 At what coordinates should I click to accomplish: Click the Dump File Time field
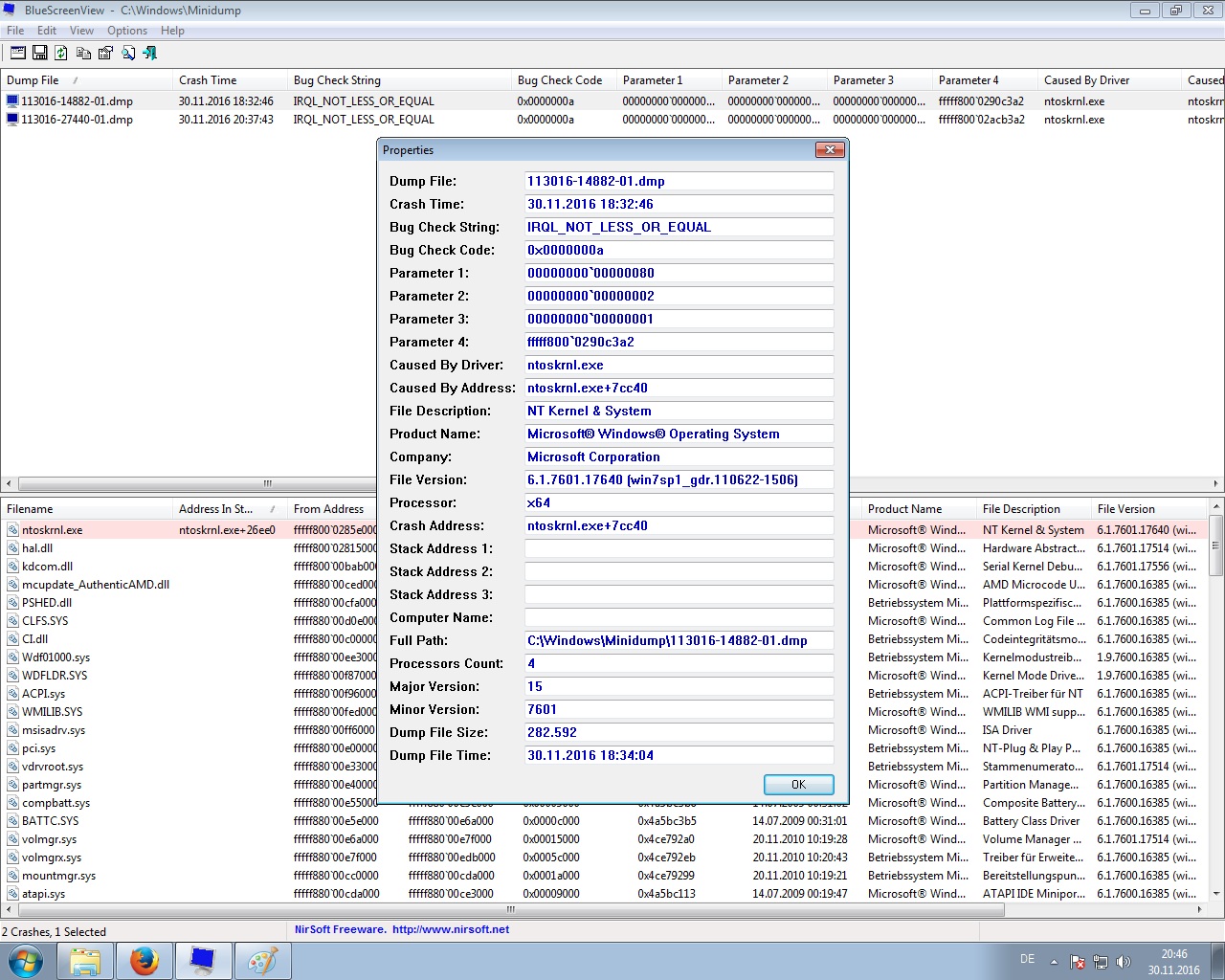(x=679, y=755)
